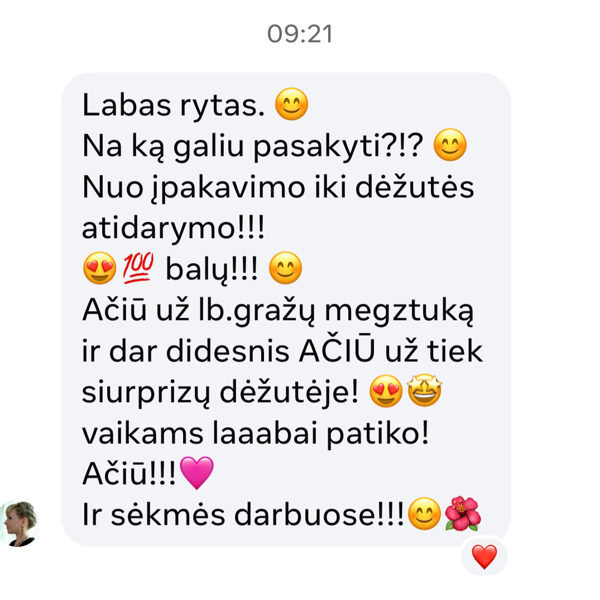Click smiling emoji after darbuose!!!

tap(424, 514)
